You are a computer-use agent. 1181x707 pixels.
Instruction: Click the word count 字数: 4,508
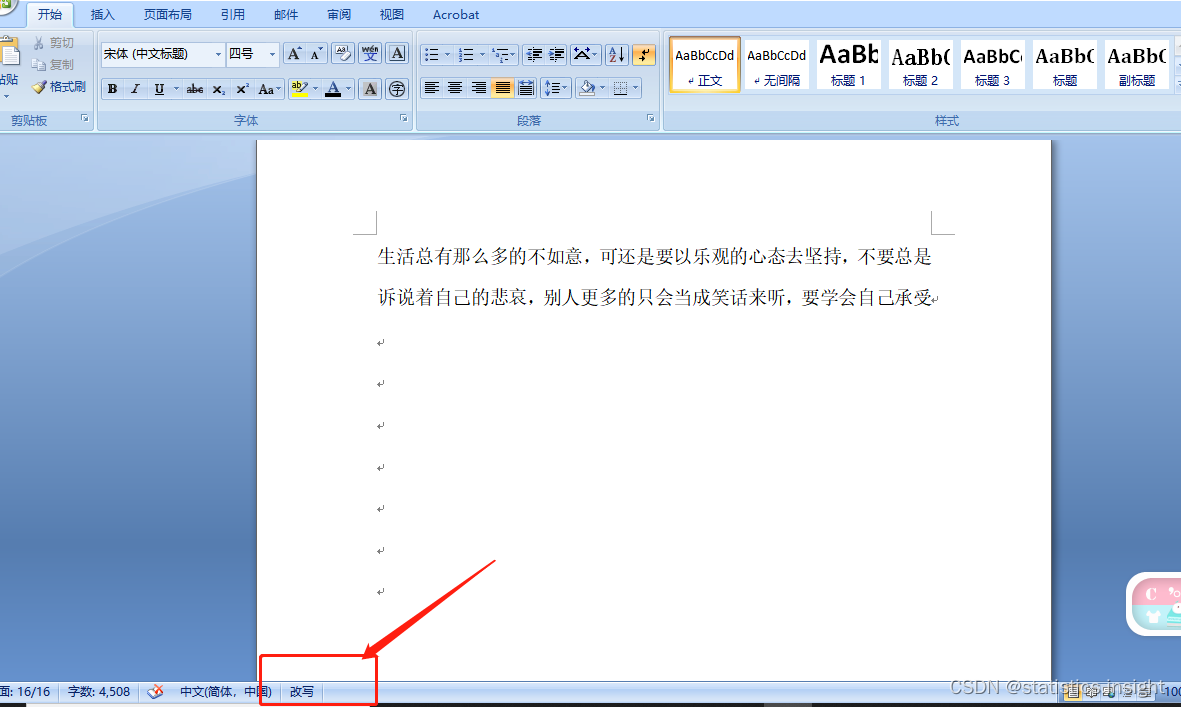[99, 691]
